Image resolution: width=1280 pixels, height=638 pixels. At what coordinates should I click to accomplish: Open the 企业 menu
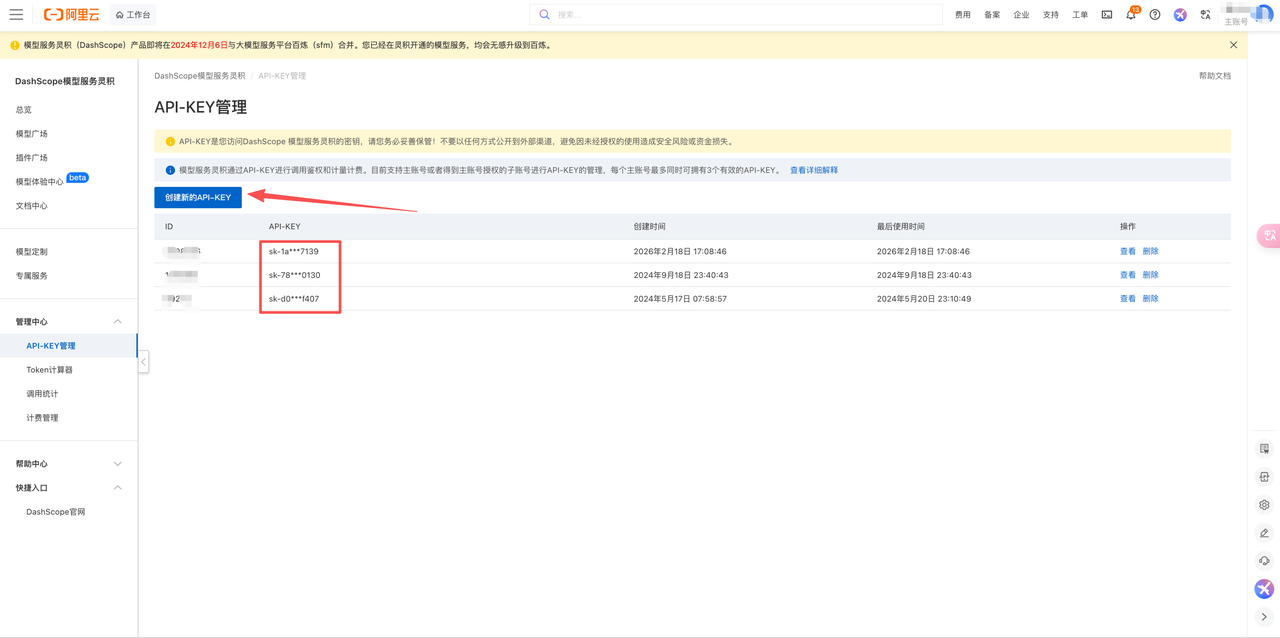[x=1021, y=15]
